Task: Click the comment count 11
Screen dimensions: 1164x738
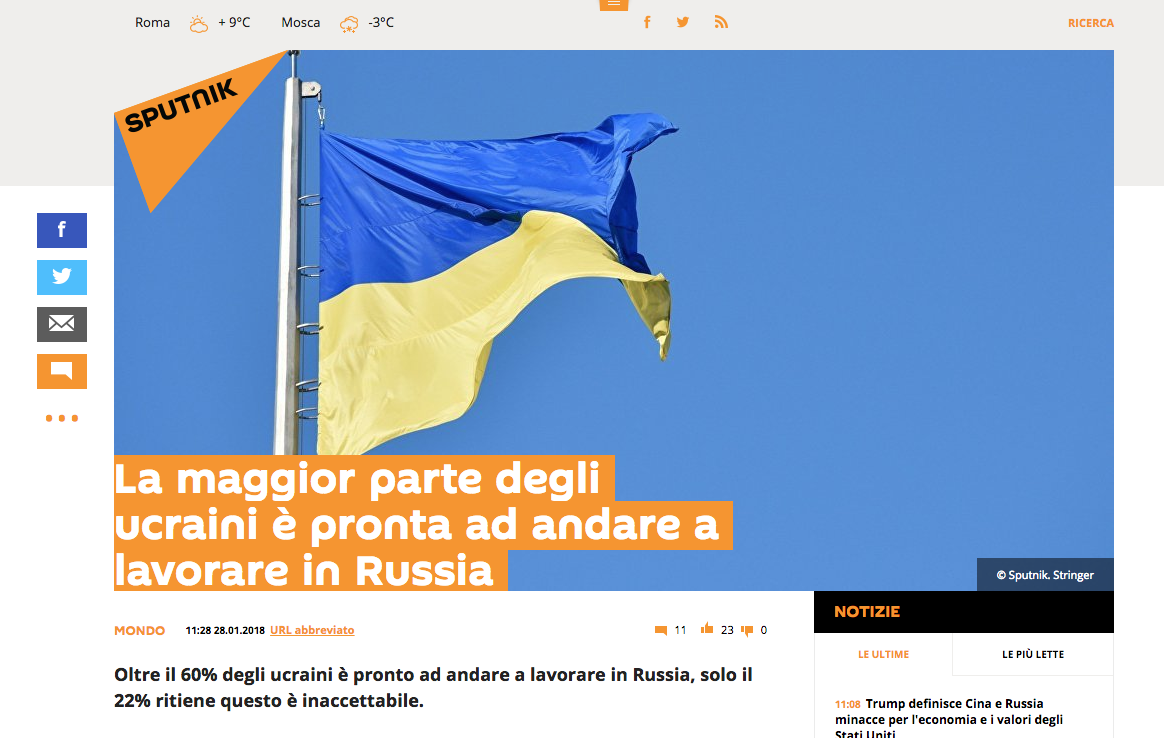Action: tap(680, 630)
